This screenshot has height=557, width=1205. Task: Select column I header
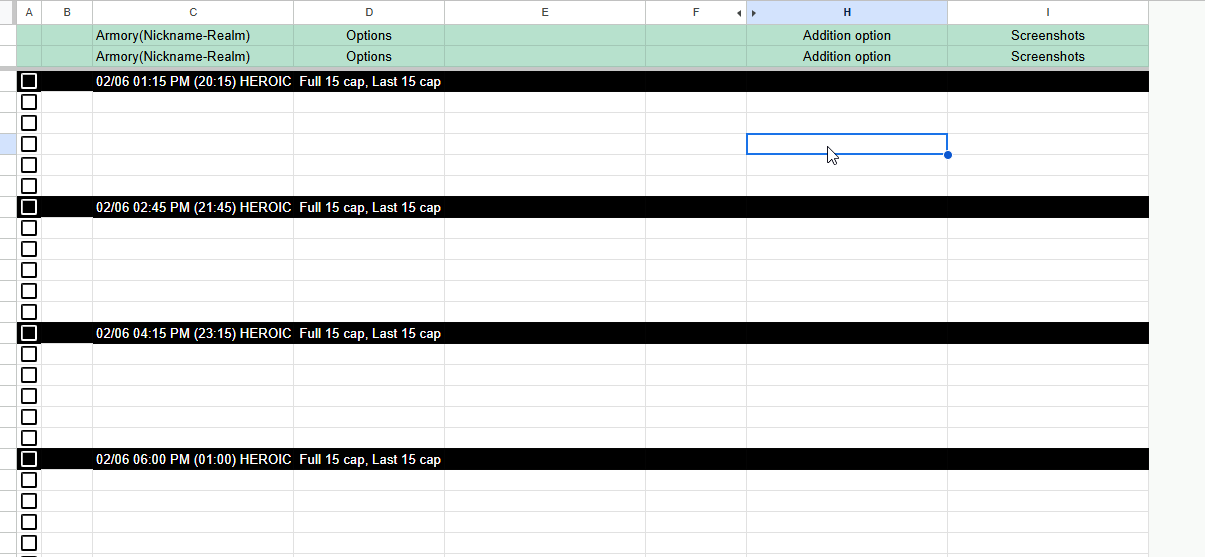tap(1048, 12)
